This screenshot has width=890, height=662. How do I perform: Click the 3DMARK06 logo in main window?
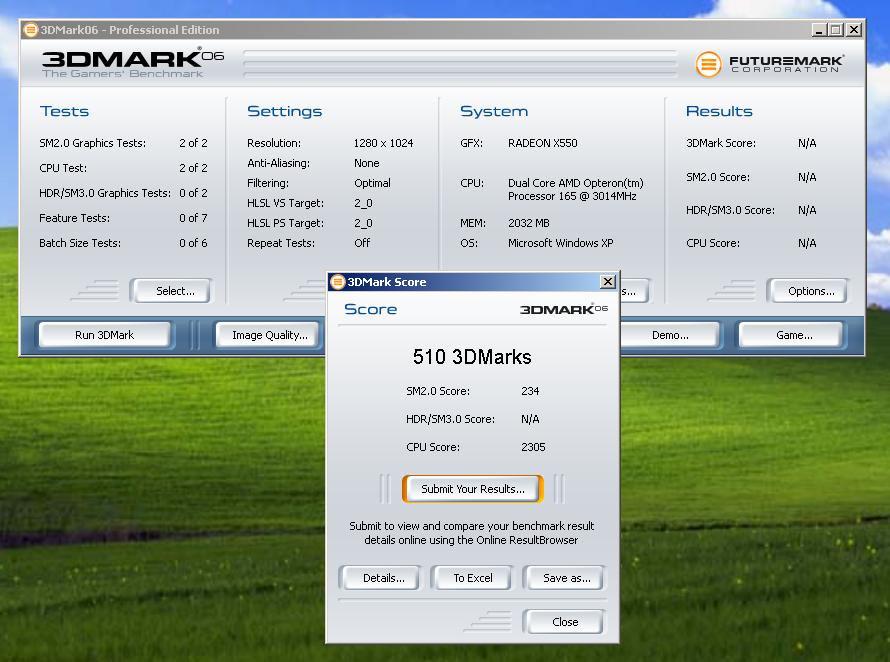[x=133, y=63]
